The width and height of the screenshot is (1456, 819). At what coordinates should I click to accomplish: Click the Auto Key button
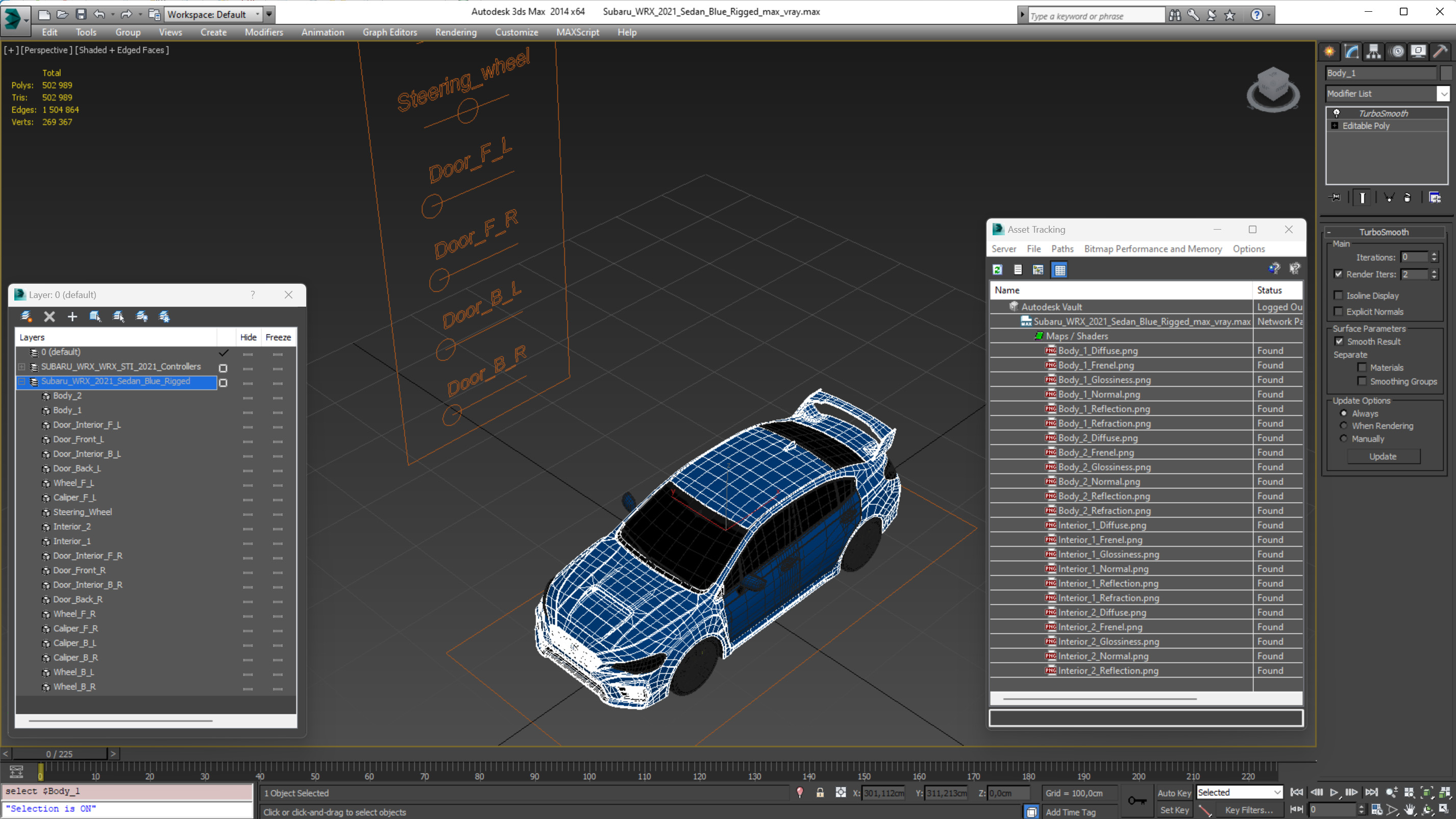pyautogui.click(x=1174, y=793)
